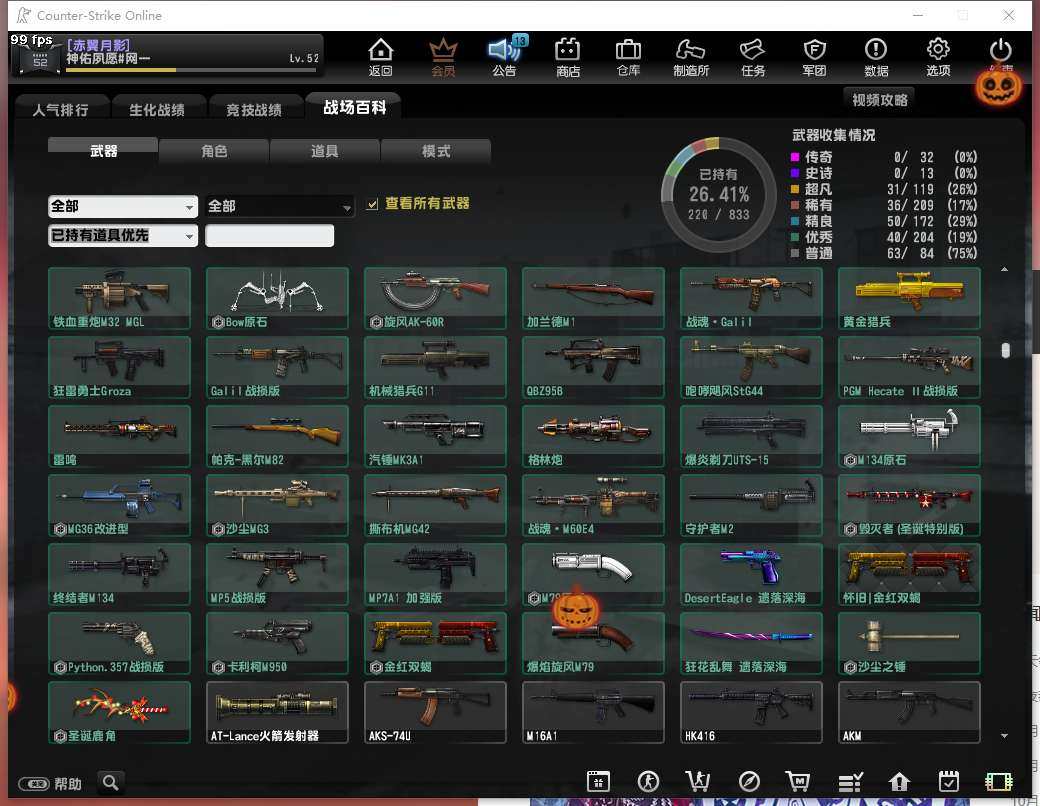Click the magnifier search icon at bottom
Image resolution: width=1040 pixels, height=806 pixels.
click(x=111, y=783)
